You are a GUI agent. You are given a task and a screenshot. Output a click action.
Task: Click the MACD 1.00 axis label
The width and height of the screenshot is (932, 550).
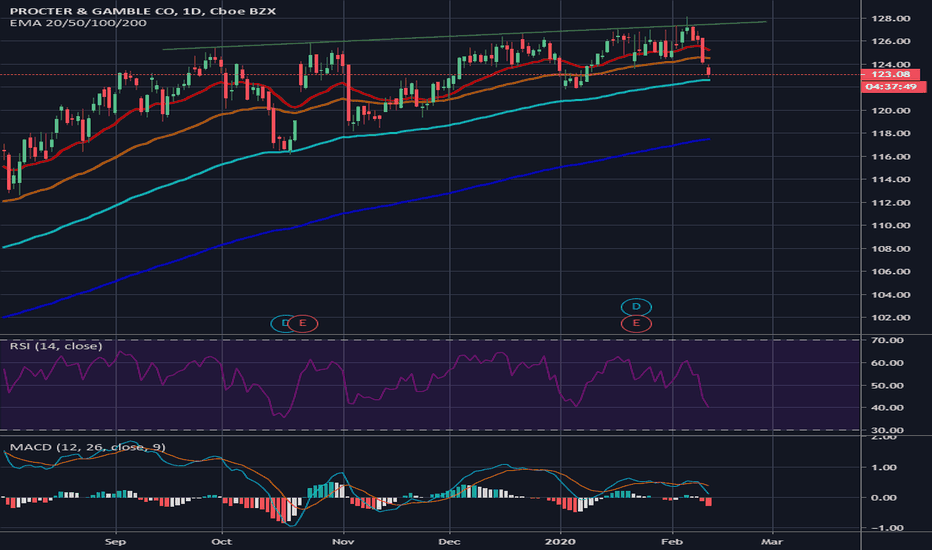886,467
